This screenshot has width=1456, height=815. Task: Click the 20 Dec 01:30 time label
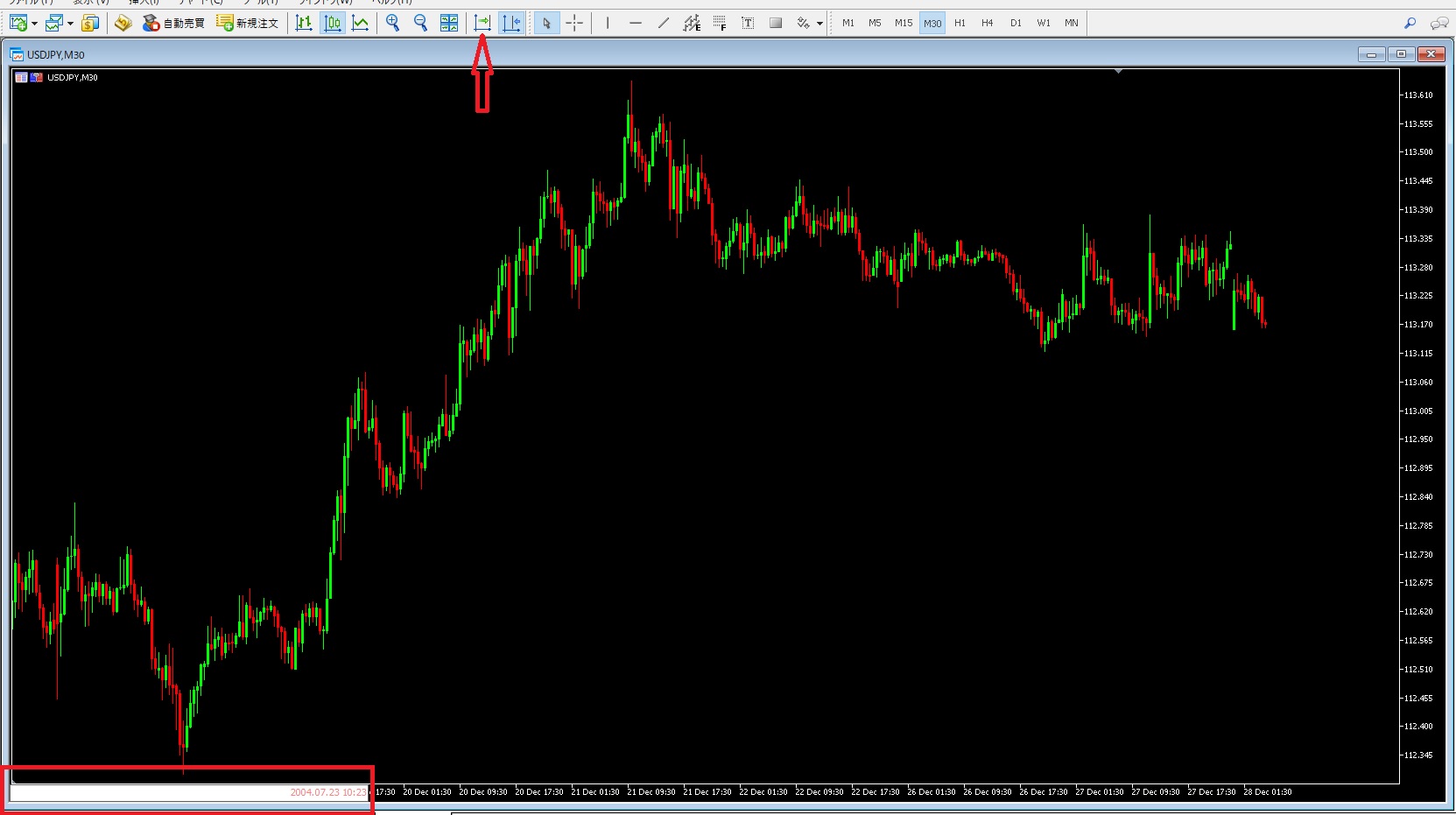pos(427,792)
